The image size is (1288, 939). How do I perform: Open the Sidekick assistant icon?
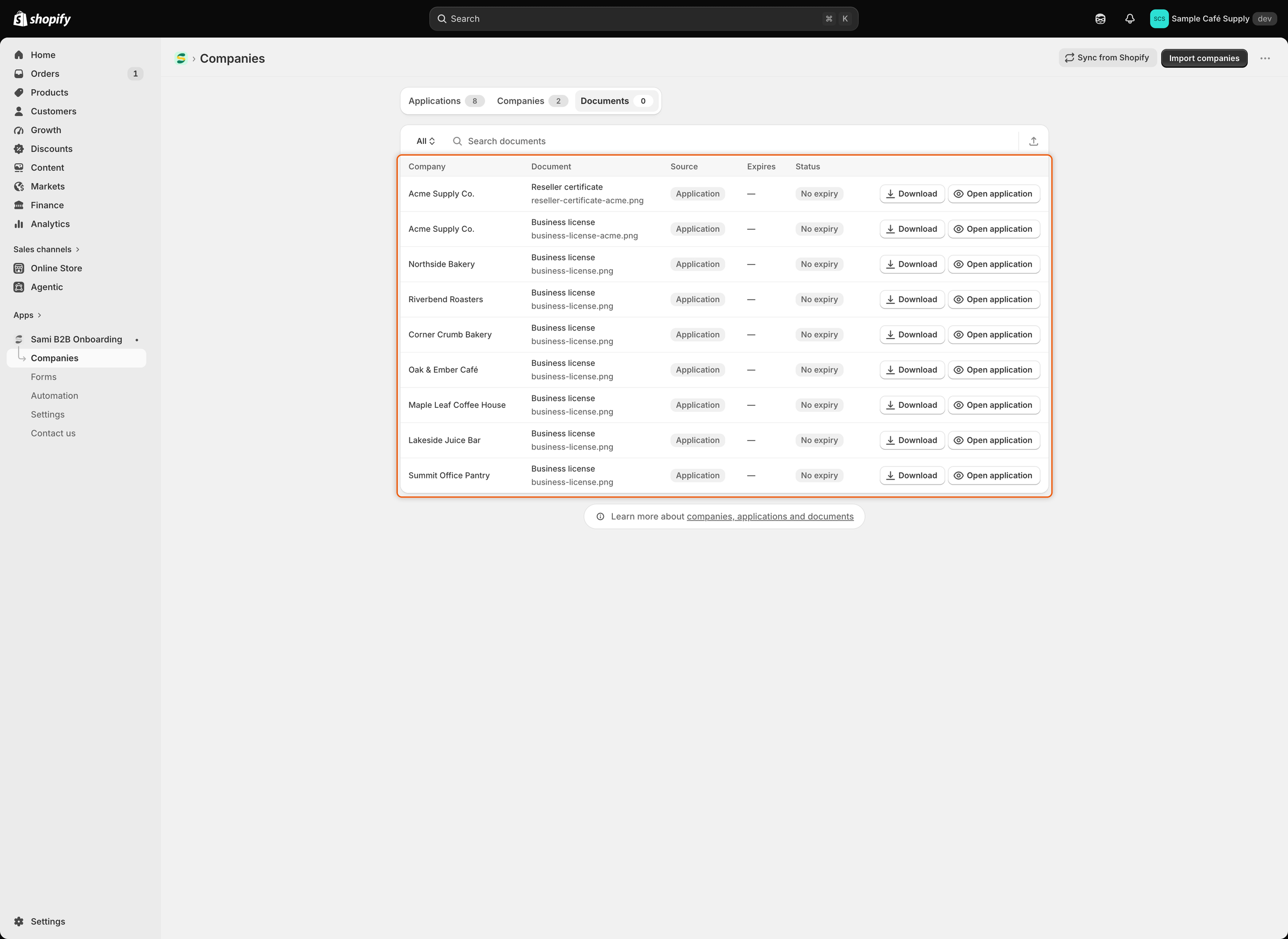click(x=1100, y=19)
